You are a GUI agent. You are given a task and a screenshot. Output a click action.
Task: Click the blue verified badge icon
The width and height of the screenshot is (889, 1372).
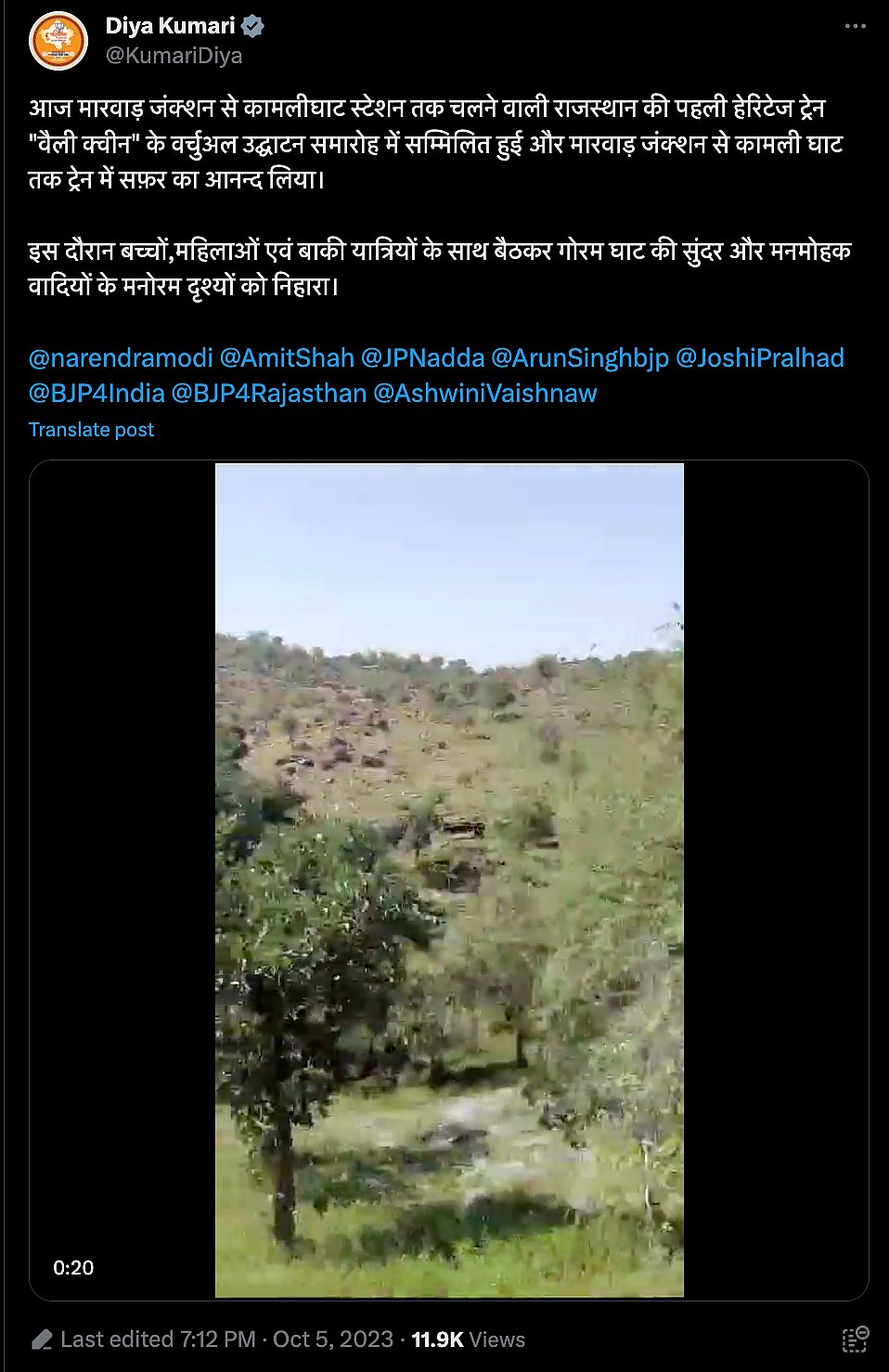[x=252, y=26]
